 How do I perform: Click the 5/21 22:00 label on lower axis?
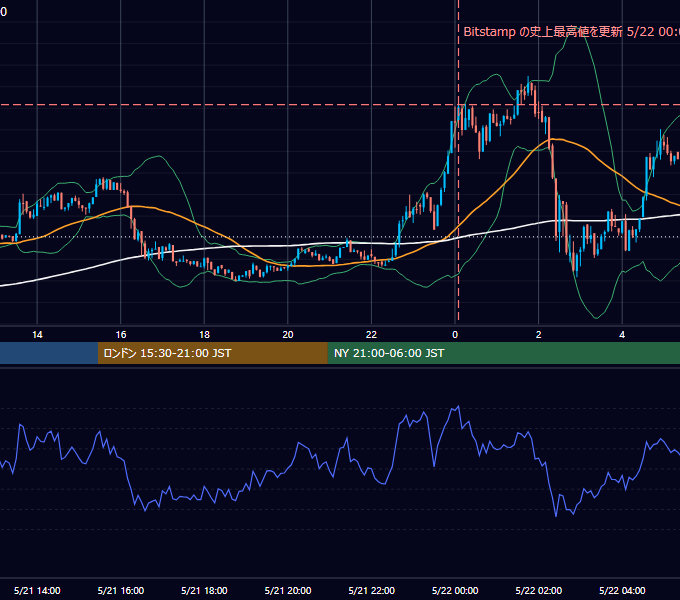[x=372, y=590]
